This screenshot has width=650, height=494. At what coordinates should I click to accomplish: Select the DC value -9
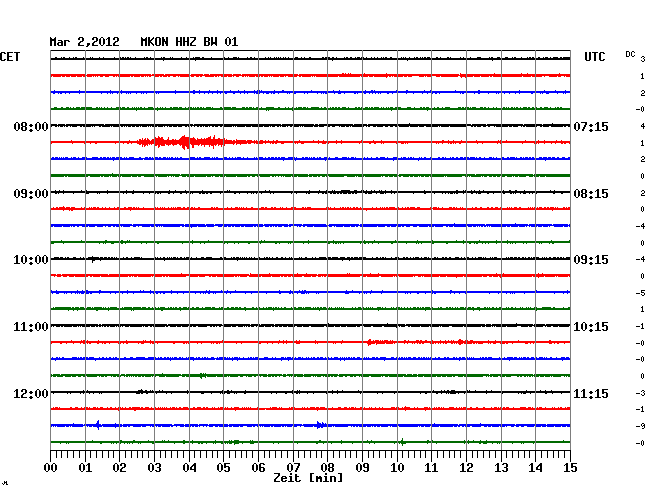pos(641,426)
